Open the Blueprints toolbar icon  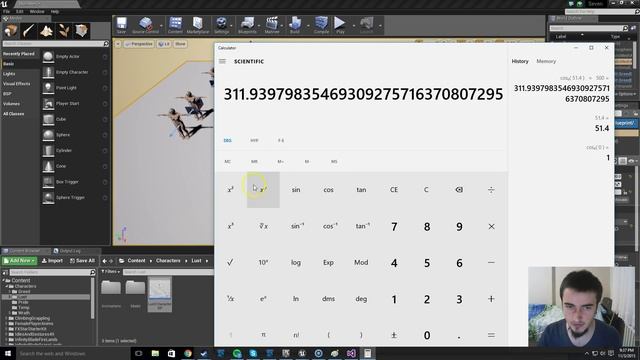(x=247, y=24)
